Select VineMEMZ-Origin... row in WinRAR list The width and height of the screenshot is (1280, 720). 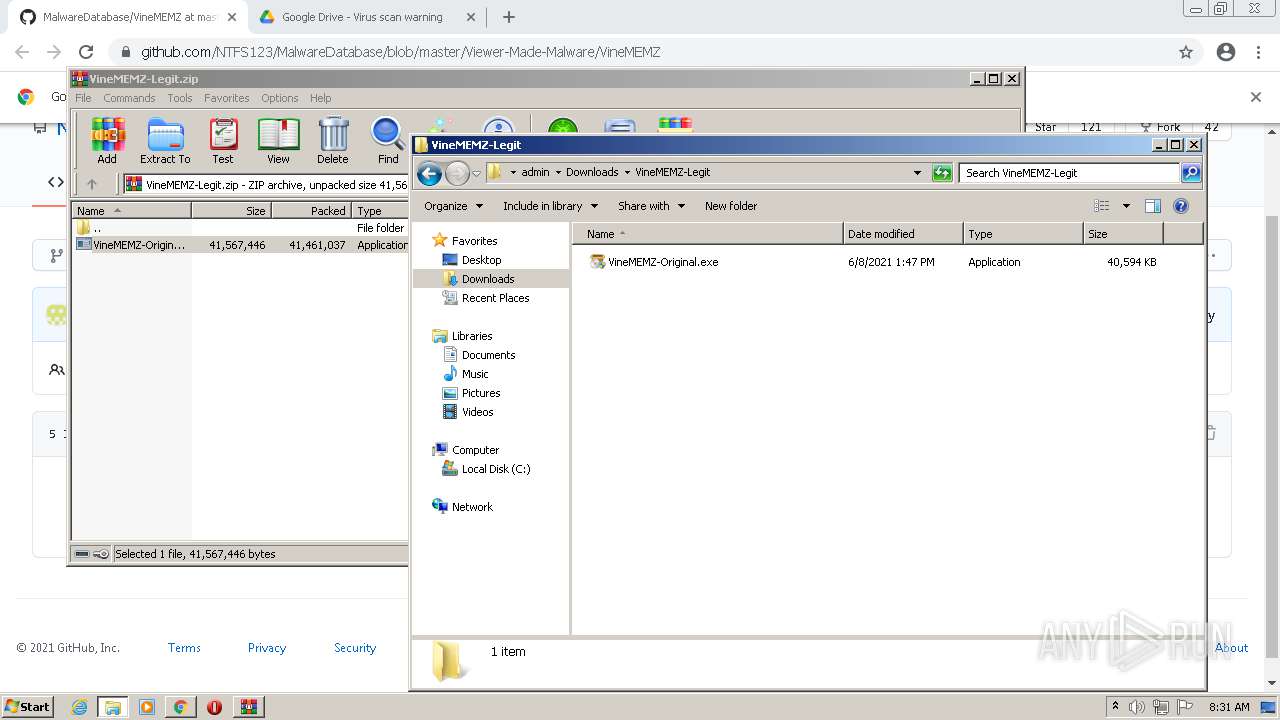click(240, 245)
